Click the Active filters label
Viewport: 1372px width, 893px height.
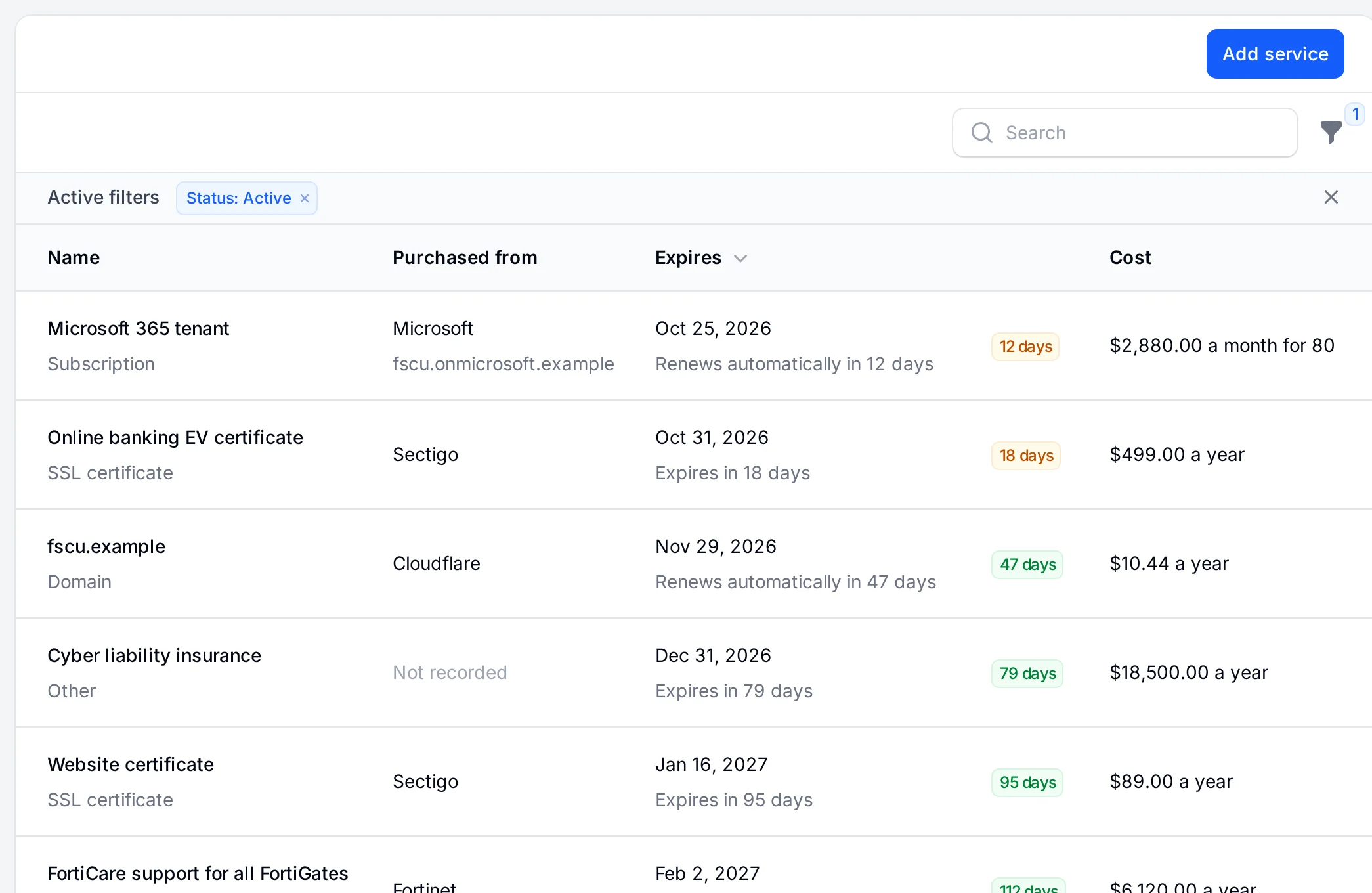coord(104,198)
